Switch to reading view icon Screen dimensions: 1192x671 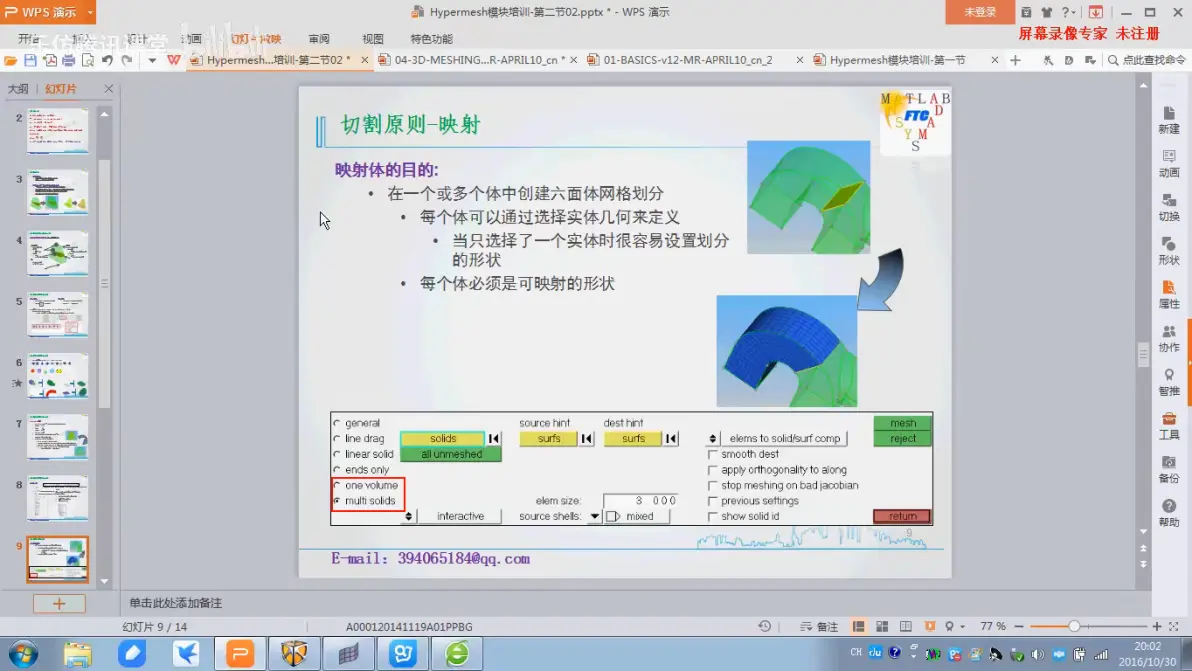pos(905,627)
